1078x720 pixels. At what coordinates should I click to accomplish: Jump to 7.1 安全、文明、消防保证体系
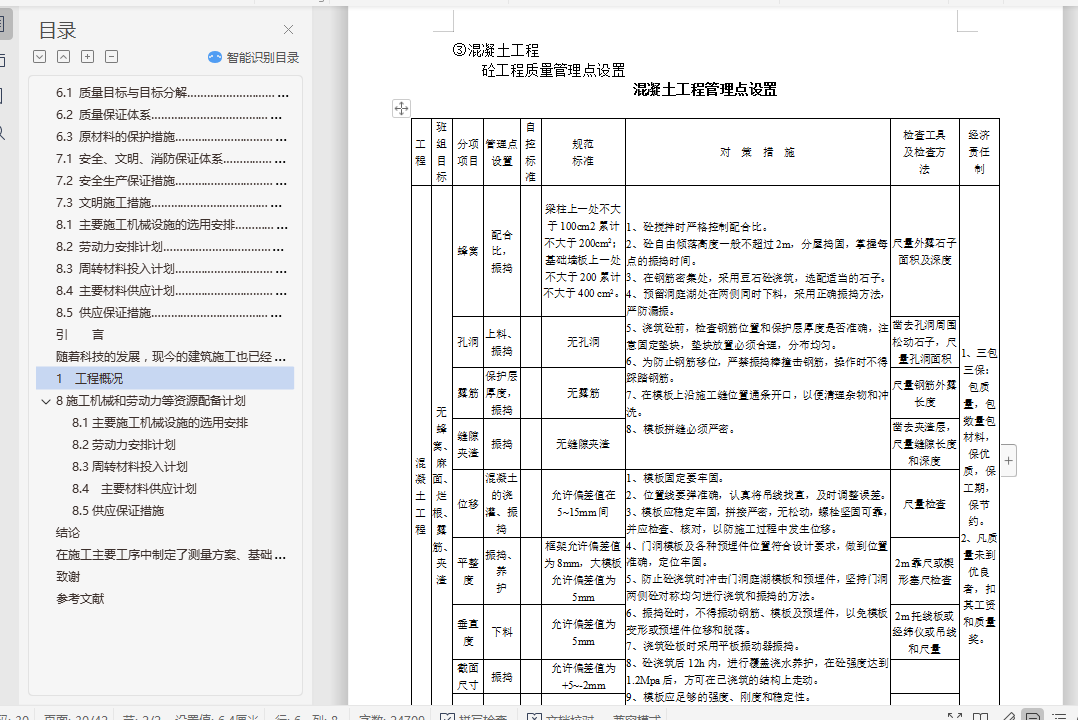171,159
